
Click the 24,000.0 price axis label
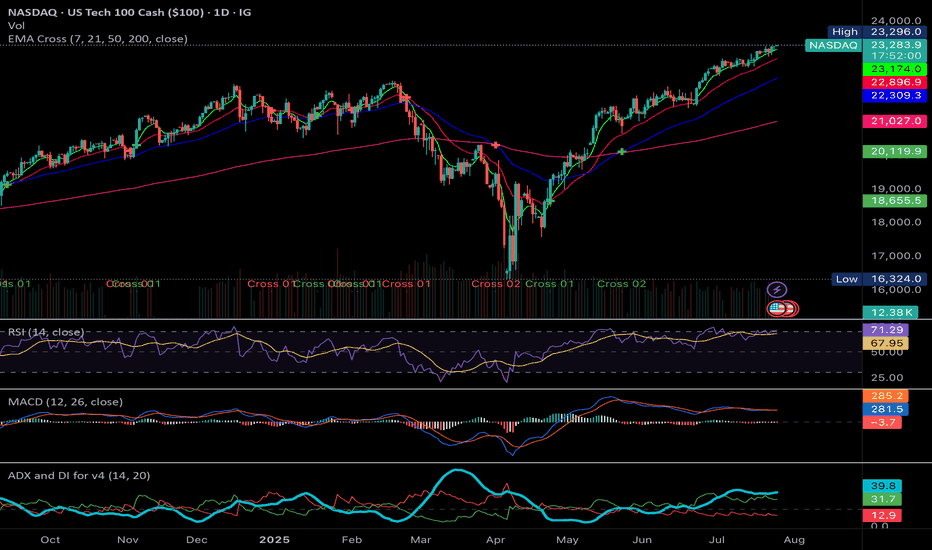point(896,21)
